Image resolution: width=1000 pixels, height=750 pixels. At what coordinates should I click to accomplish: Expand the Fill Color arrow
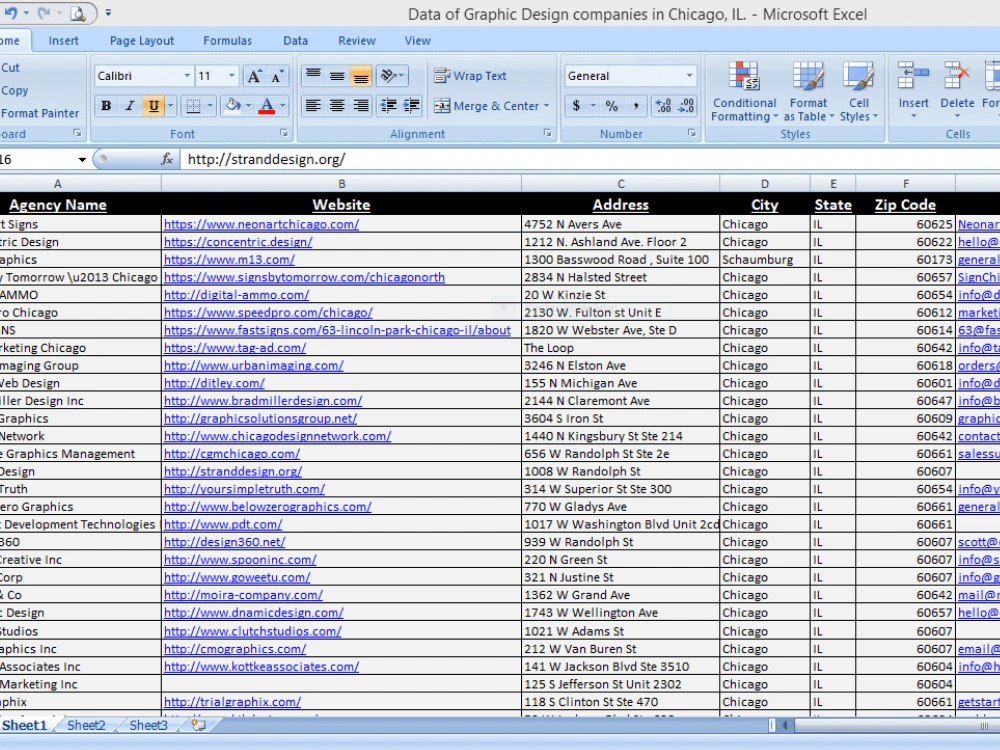[248, 106]
